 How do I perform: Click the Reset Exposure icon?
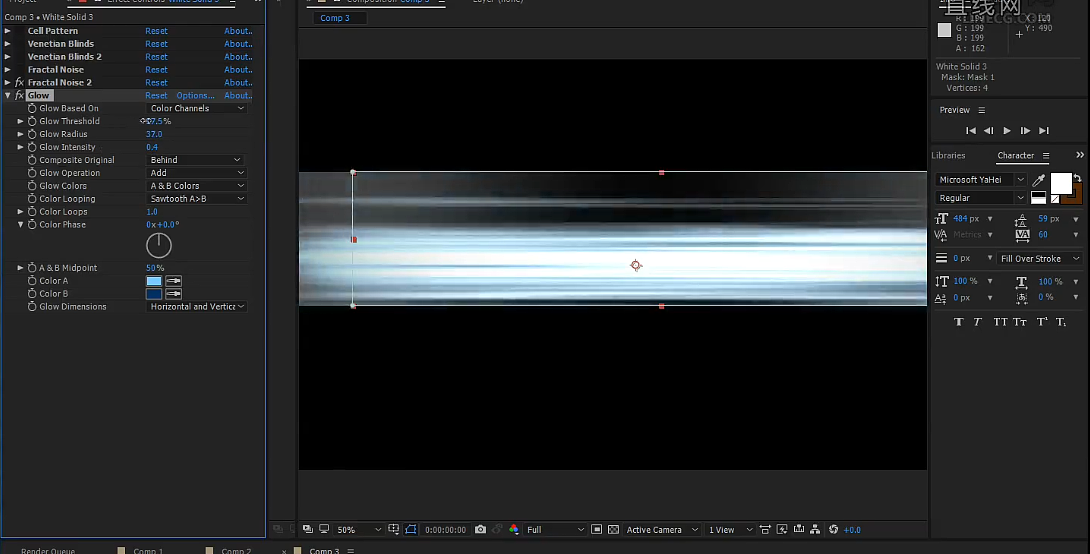[833, 530]
